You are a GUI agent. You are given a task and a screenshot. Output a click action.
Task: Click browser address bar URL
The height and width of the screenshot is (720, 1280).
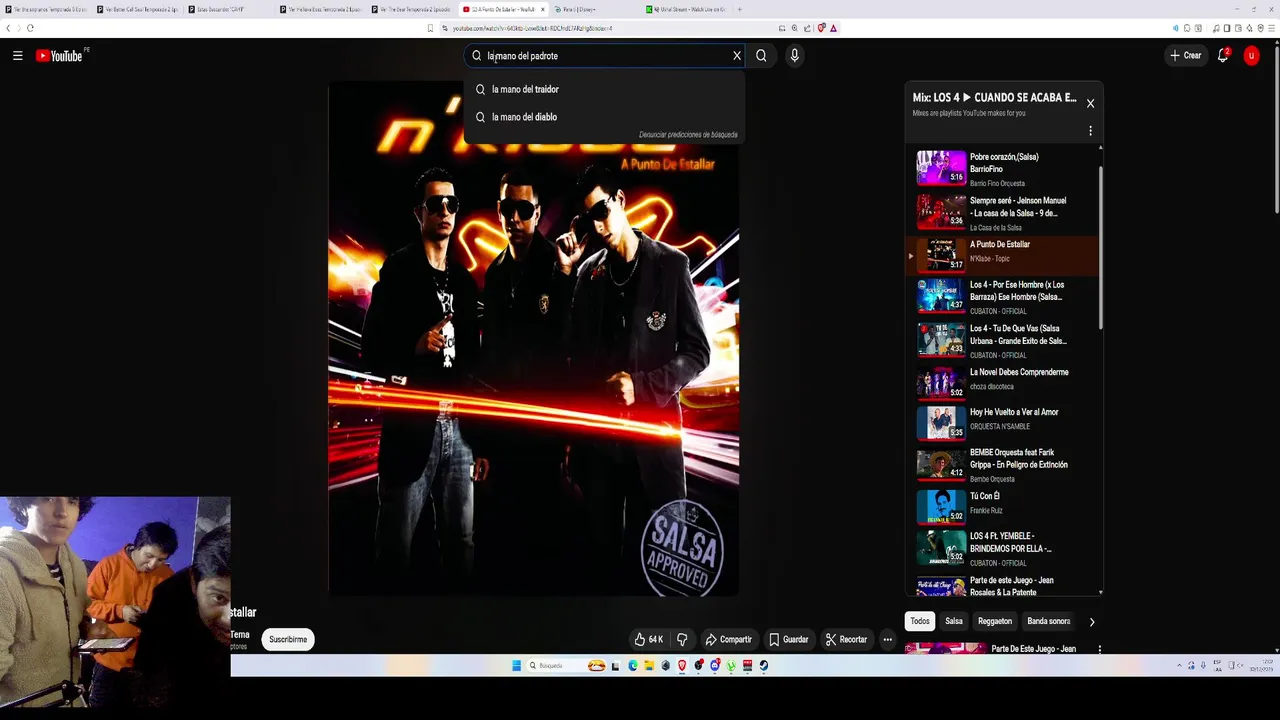point(533,28)
